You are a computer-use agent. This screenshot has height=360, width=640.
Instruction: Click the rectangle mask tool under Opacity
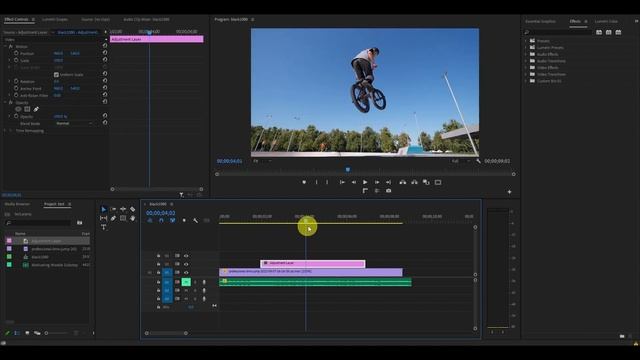tap(27, 109)
